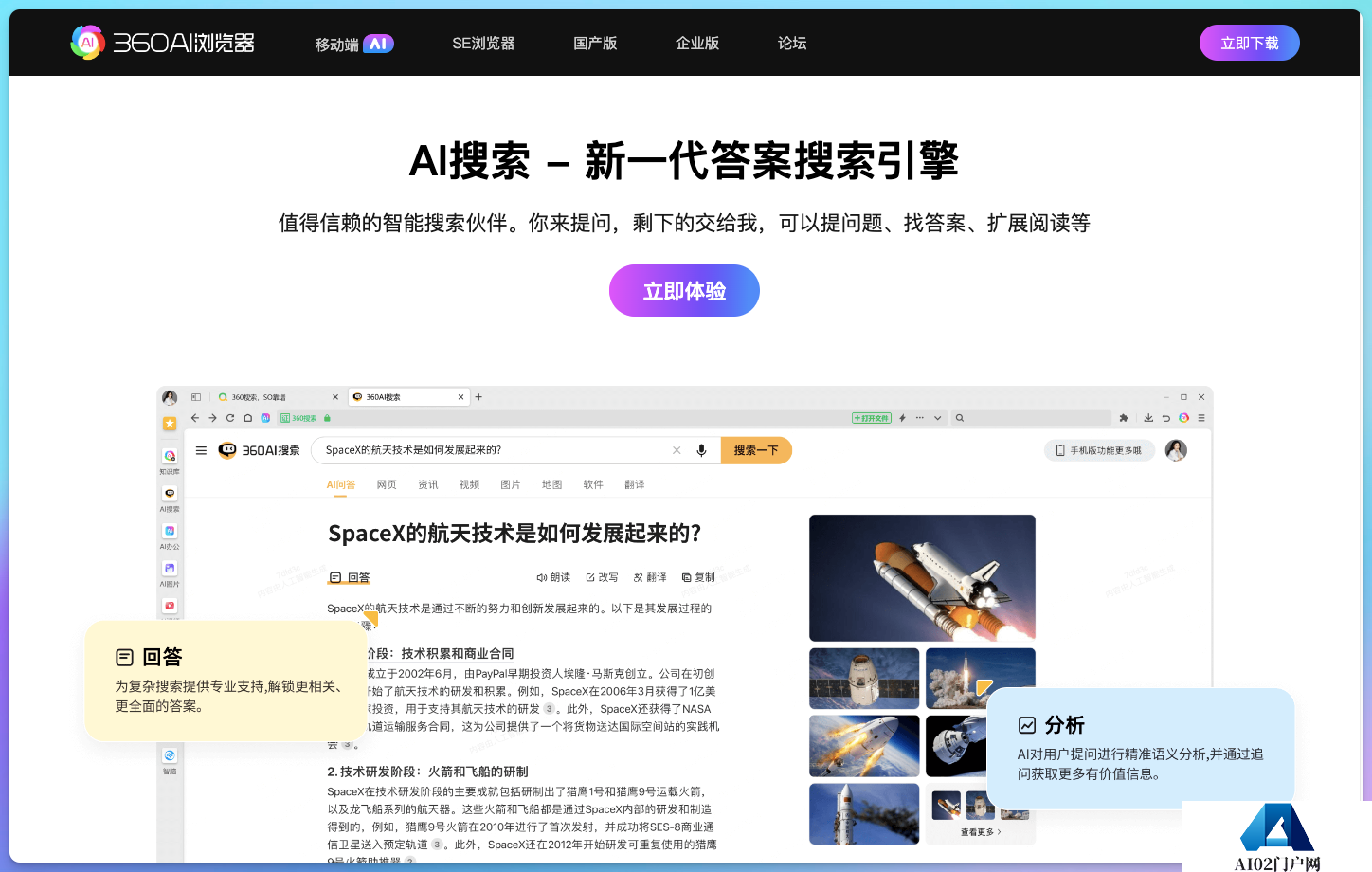Click the 360AI搜索 page logo
The image size is (1372, 872).
pyautogui.click(x=260, y=450)
